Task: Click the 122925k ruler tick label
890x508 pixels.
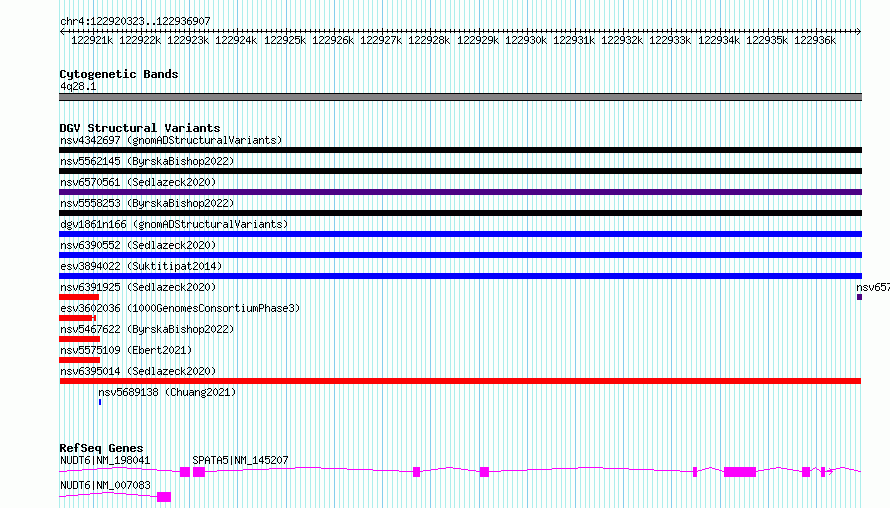Action: tap(285, 40)
